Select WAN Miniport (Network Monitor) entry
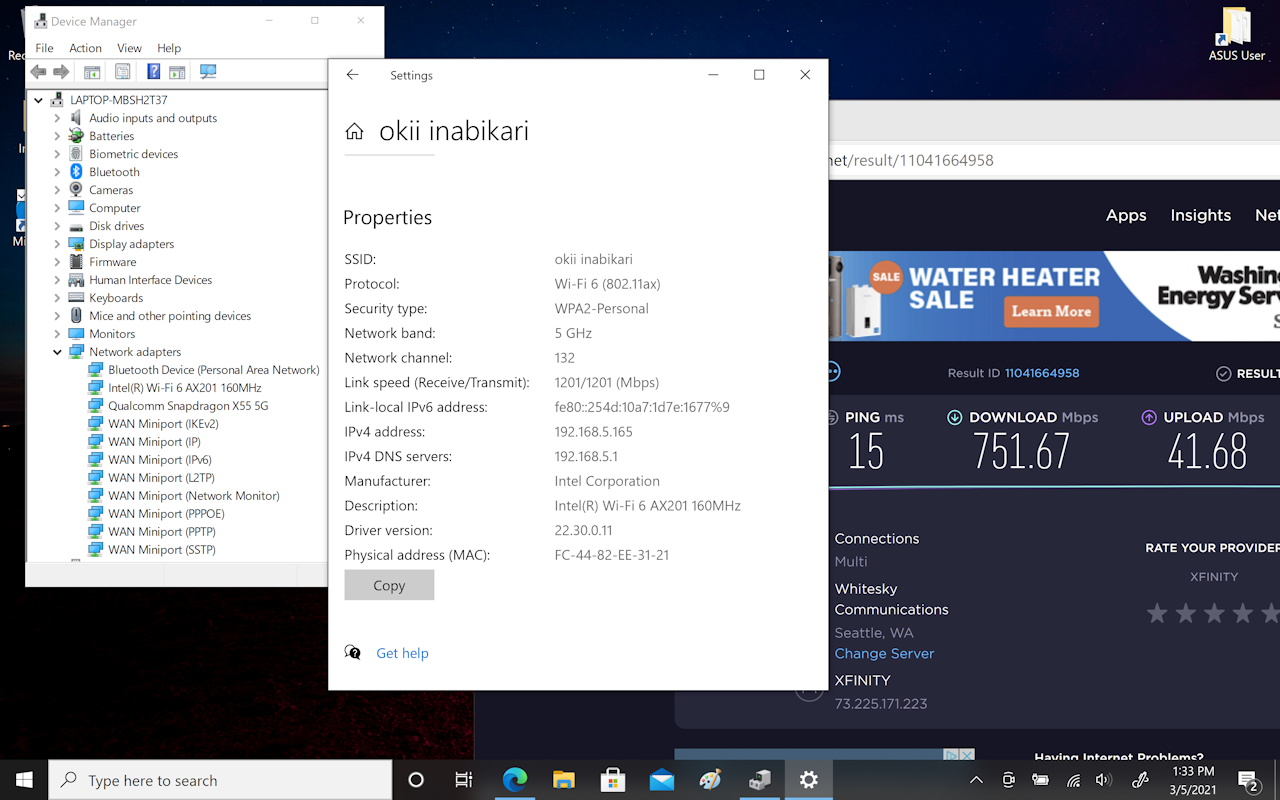 click(x=194, y=496)
